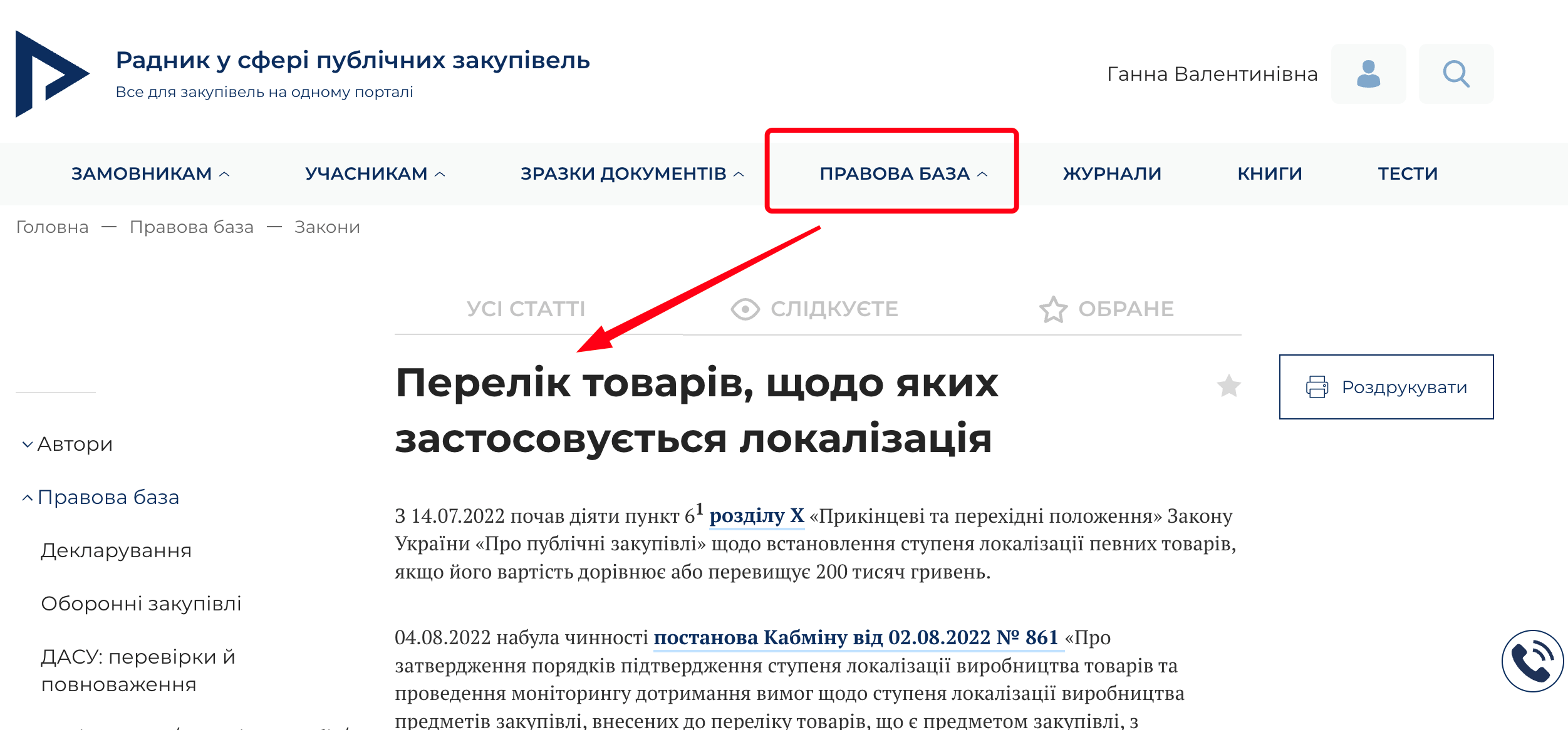Image resolution: width=1568 pixels, height=730 pixels.
Task: Select Оборонні закупівлі in the sidebar
Action: (x=141, y=604)
